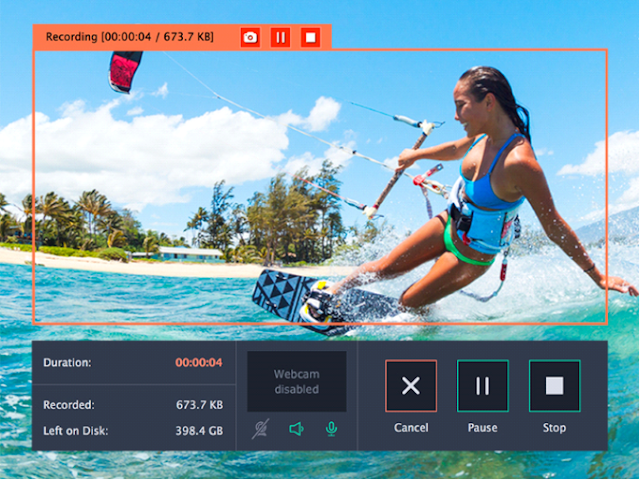Click the Recorded value 673.7 KB
Viewport: 640px width, 480px height.
click(200, 405)
